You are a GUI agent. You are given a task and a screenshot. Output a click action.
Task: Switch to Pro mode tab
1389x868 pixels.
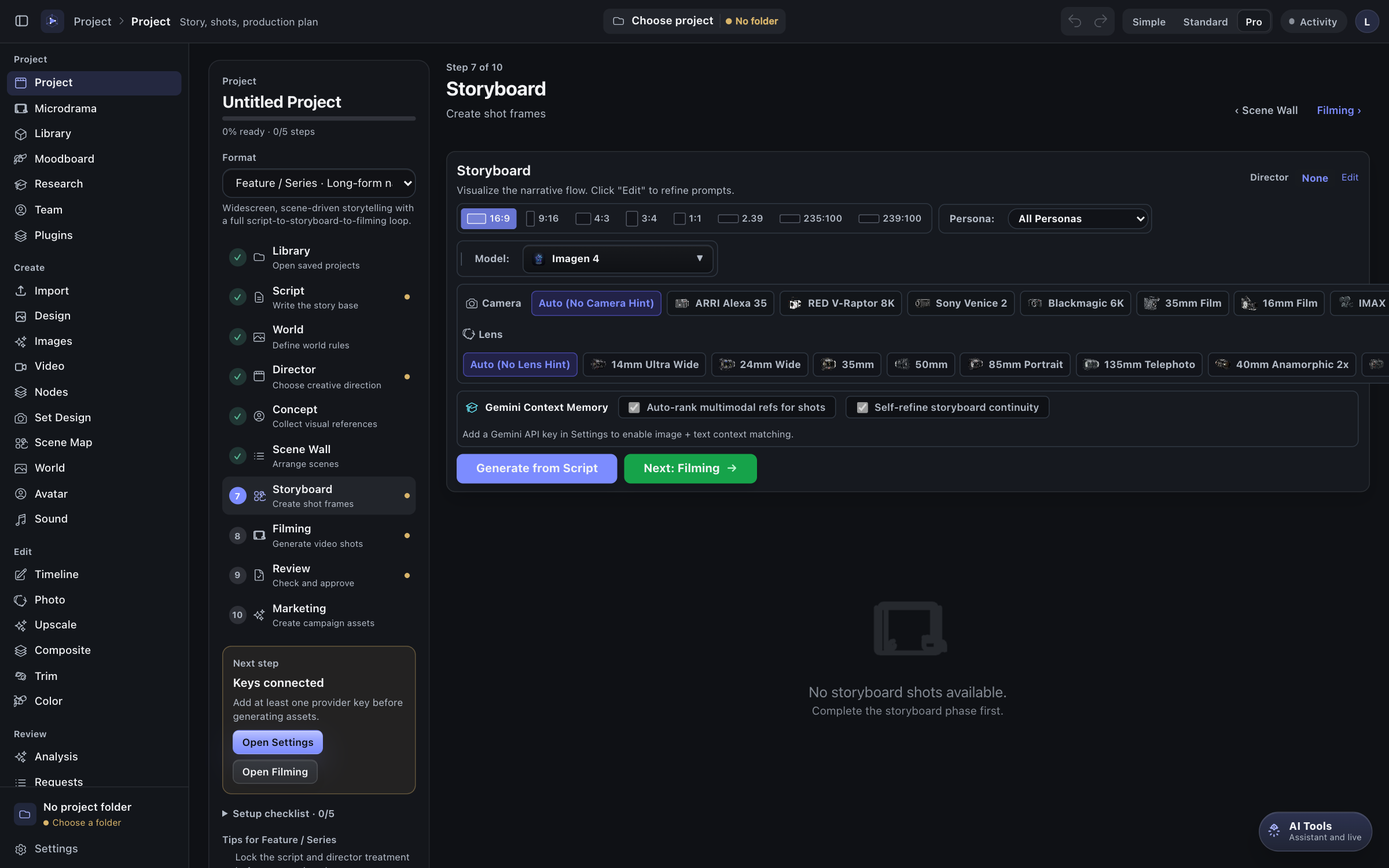[x=1254, y=21]
